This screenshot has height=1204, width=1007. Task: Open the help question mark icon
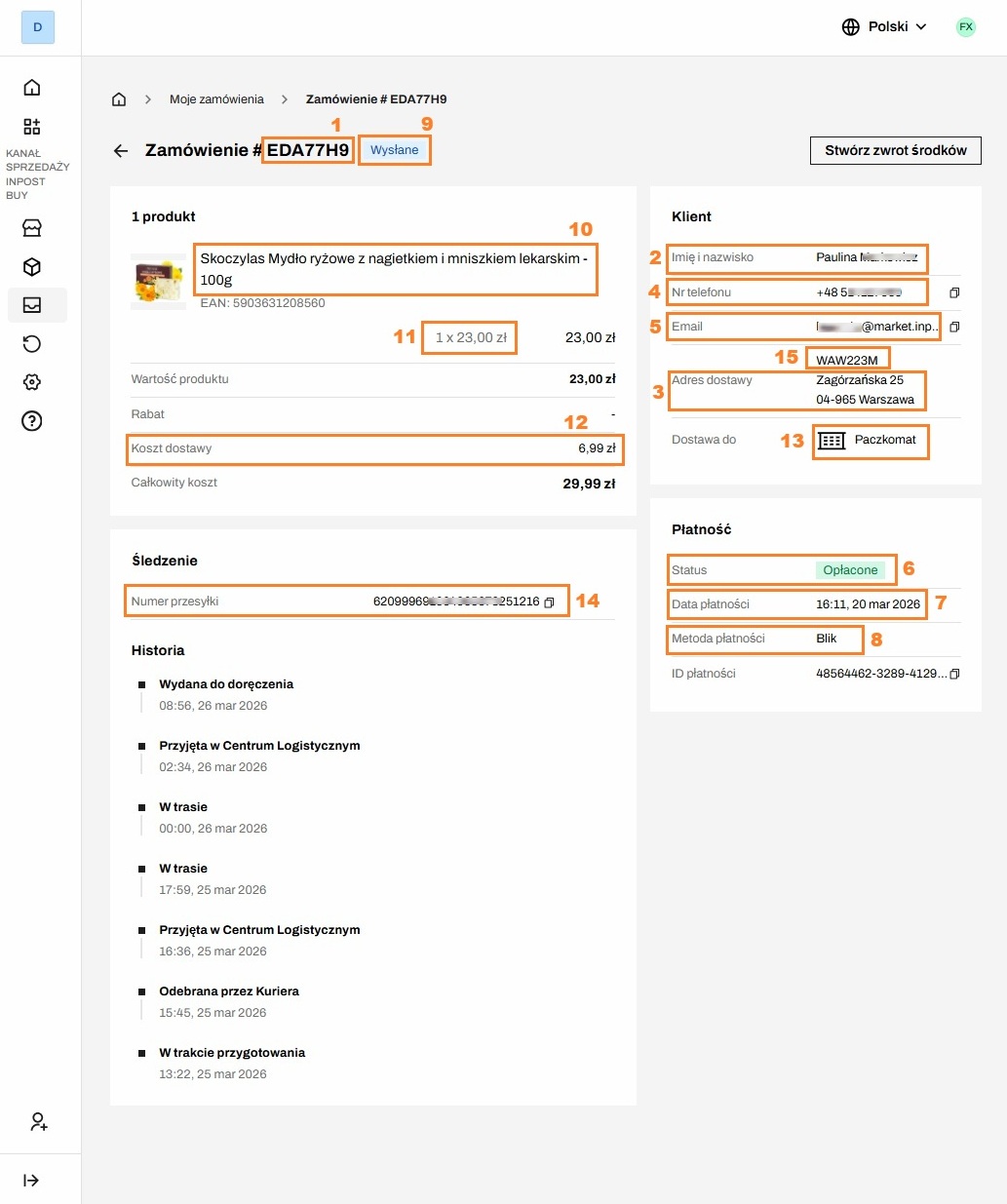pyautogui.click(x=32, y=421)
